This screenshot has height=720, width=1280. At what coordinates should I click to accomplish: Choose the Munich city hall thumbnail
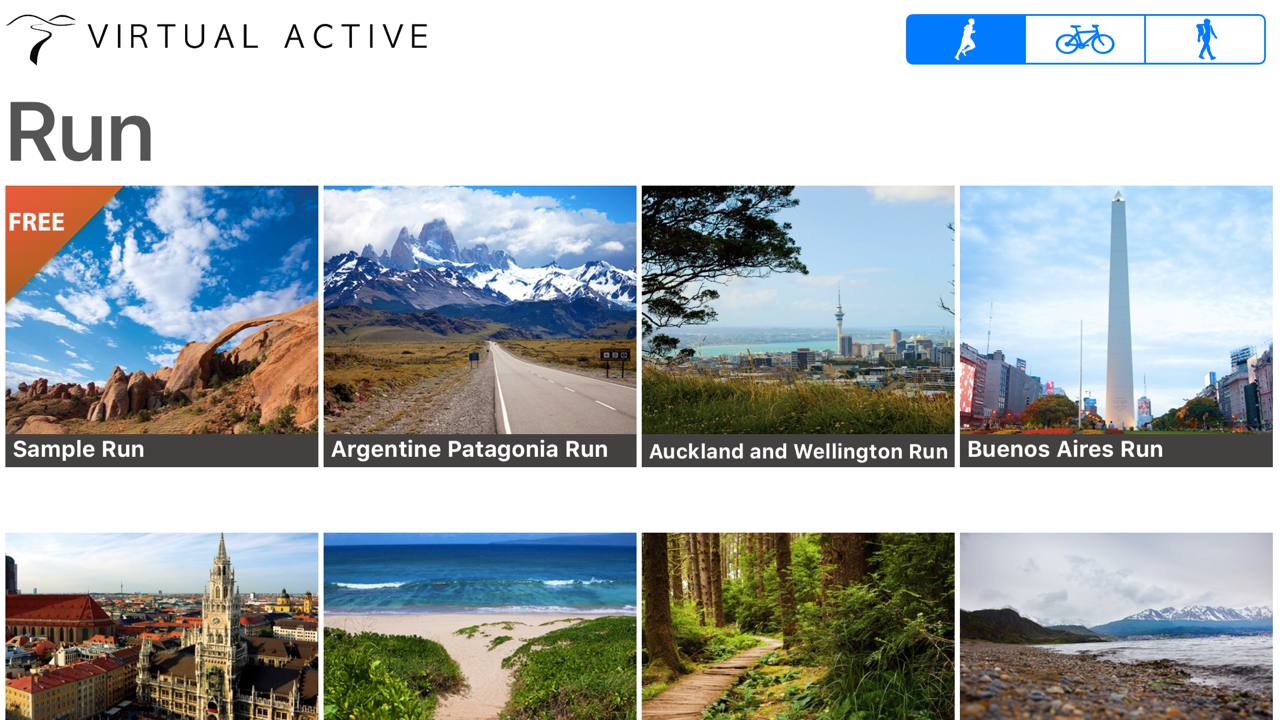pos(162,626)
